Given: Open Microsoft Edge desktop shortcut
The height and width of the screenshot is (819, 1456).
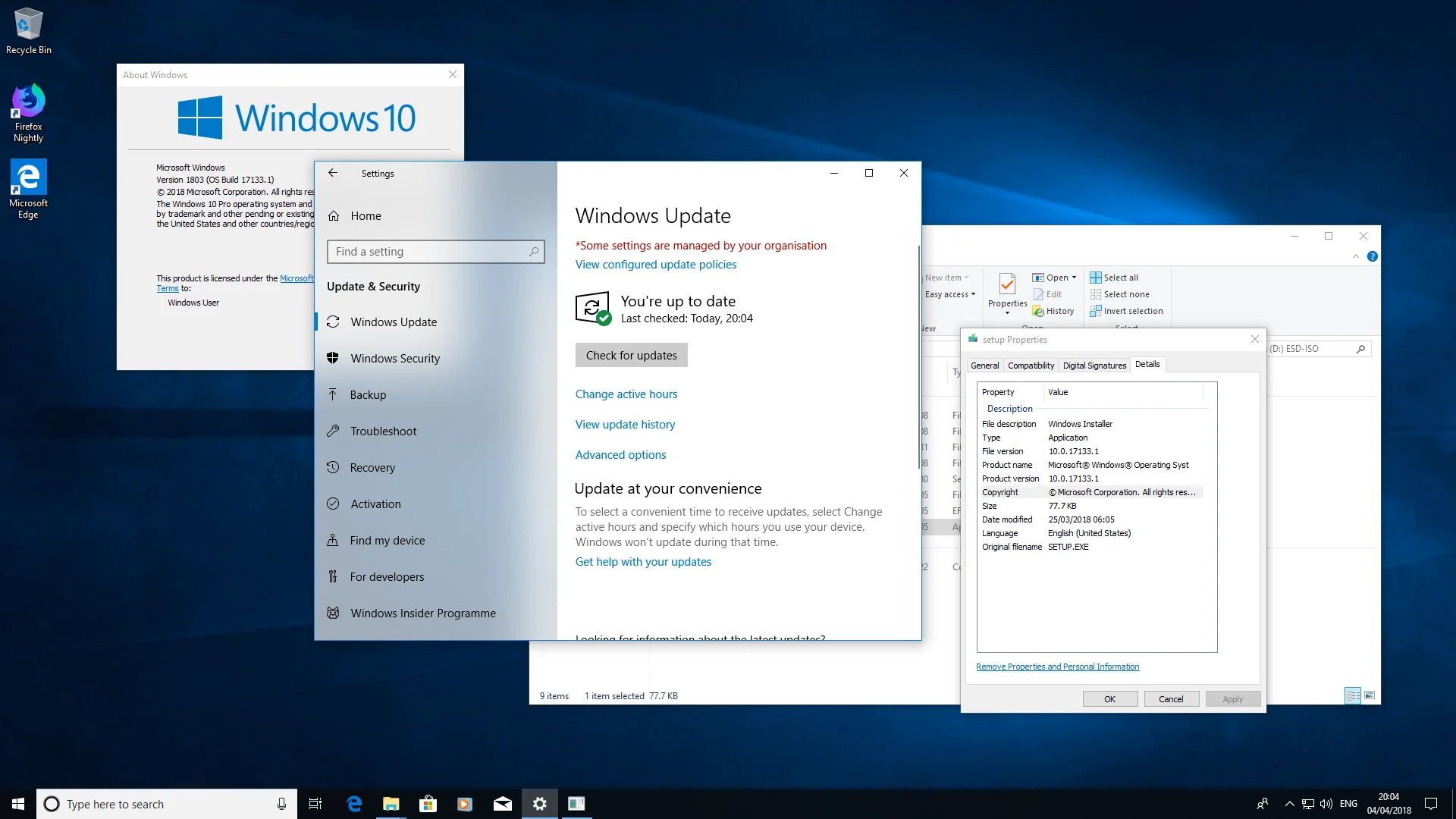Looking at the screenshot, I should pos(28,189).
